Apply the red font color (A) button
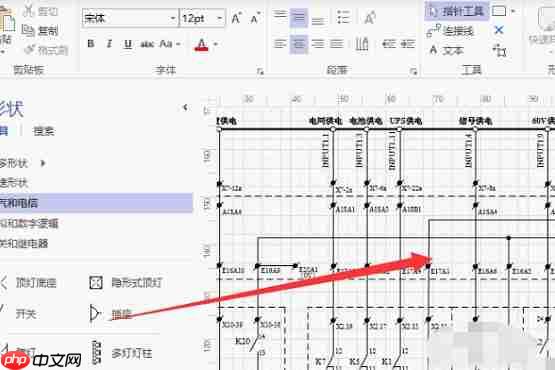The width and height of the screenshot is (555, 370). click(201, 44)
